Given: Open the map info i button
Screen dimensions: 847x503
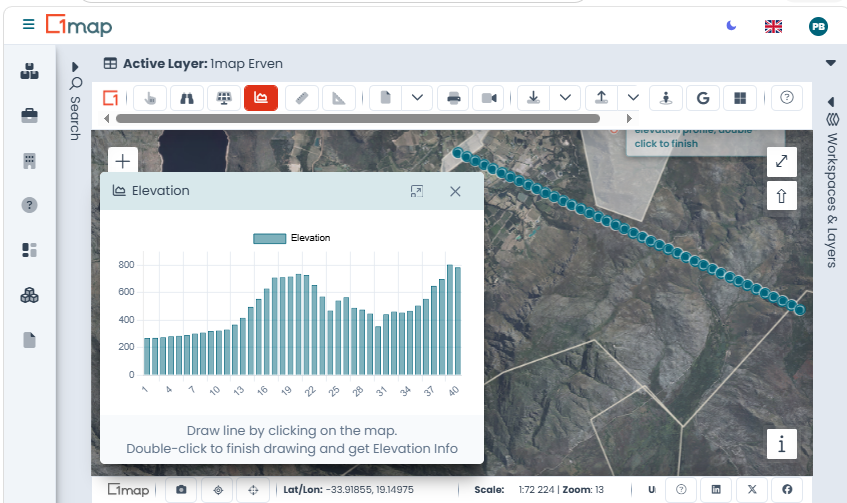Looking at the screenshot, I should click(782, 444).
